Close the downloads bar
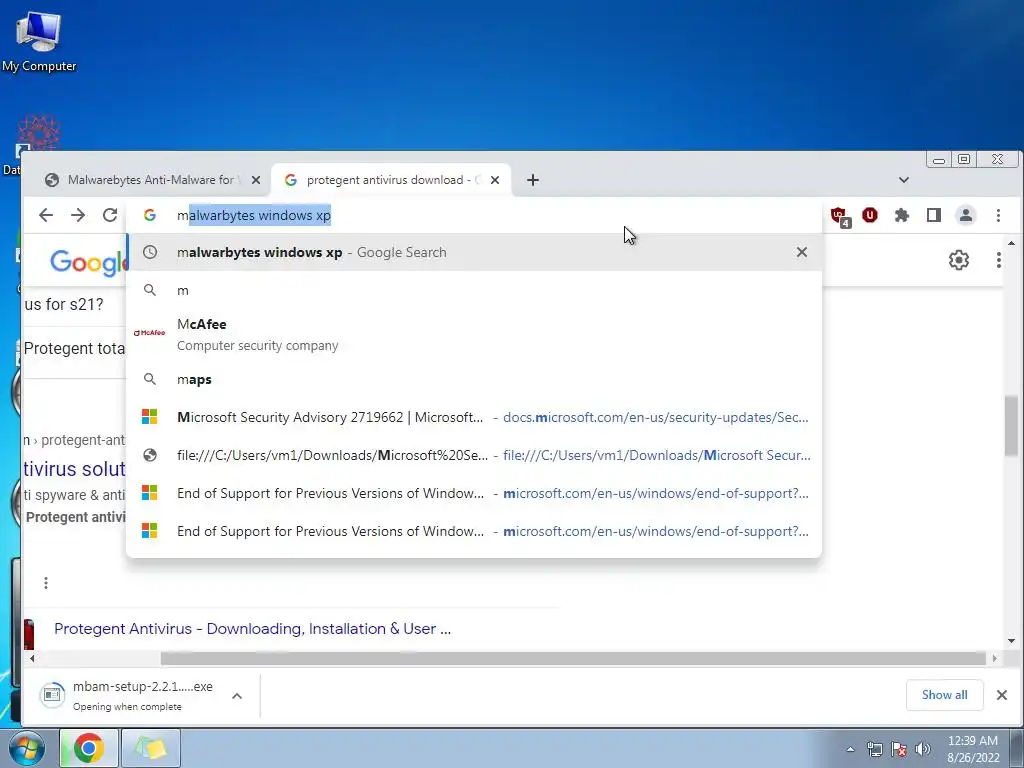 click(1002, 695)
